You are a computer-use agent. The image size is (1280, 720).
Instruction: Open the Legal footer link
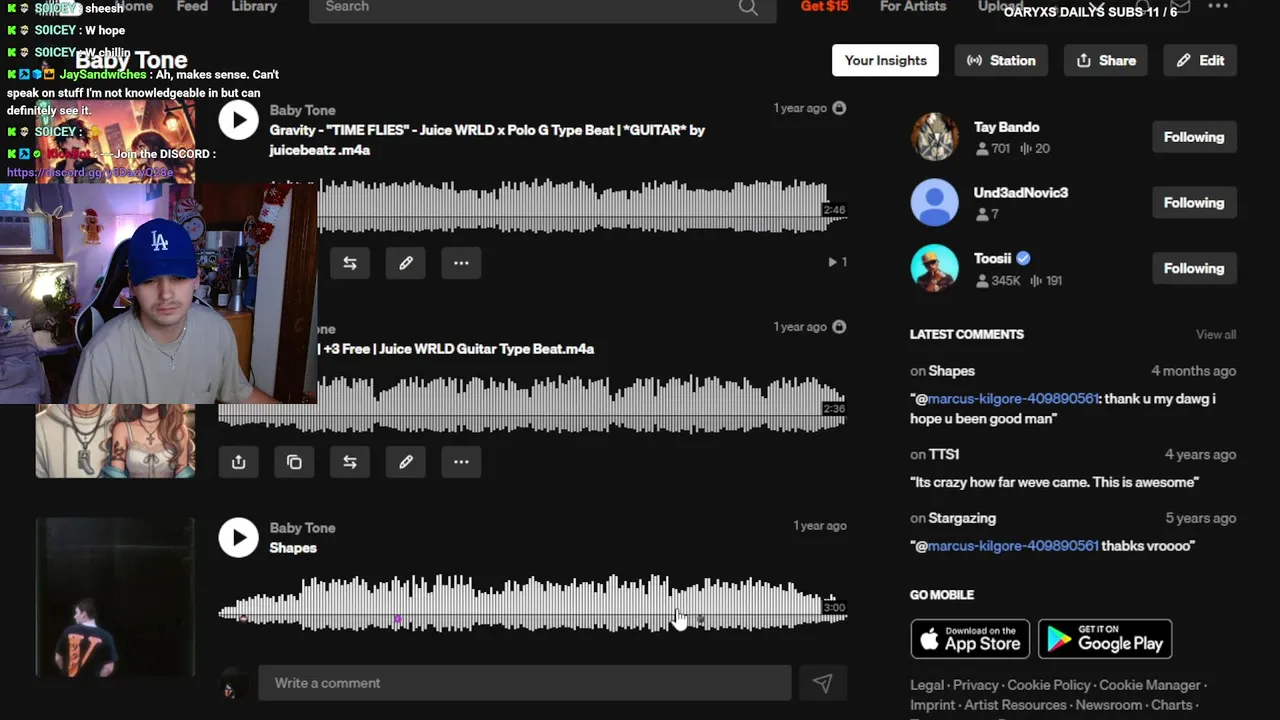point(927,685)
